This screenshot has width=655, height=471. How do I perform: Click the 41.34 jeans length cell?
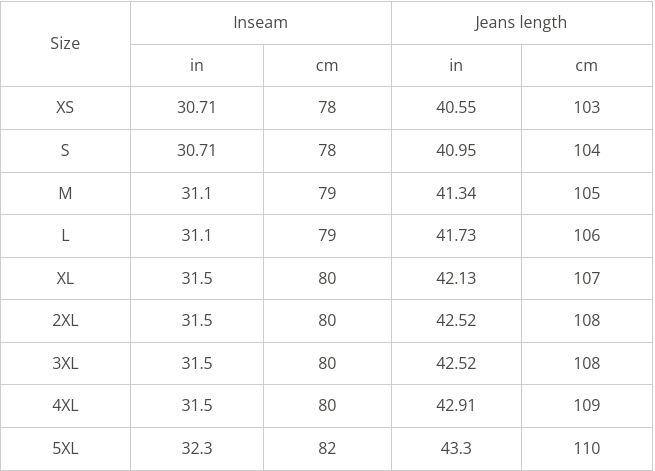(456, 193)
